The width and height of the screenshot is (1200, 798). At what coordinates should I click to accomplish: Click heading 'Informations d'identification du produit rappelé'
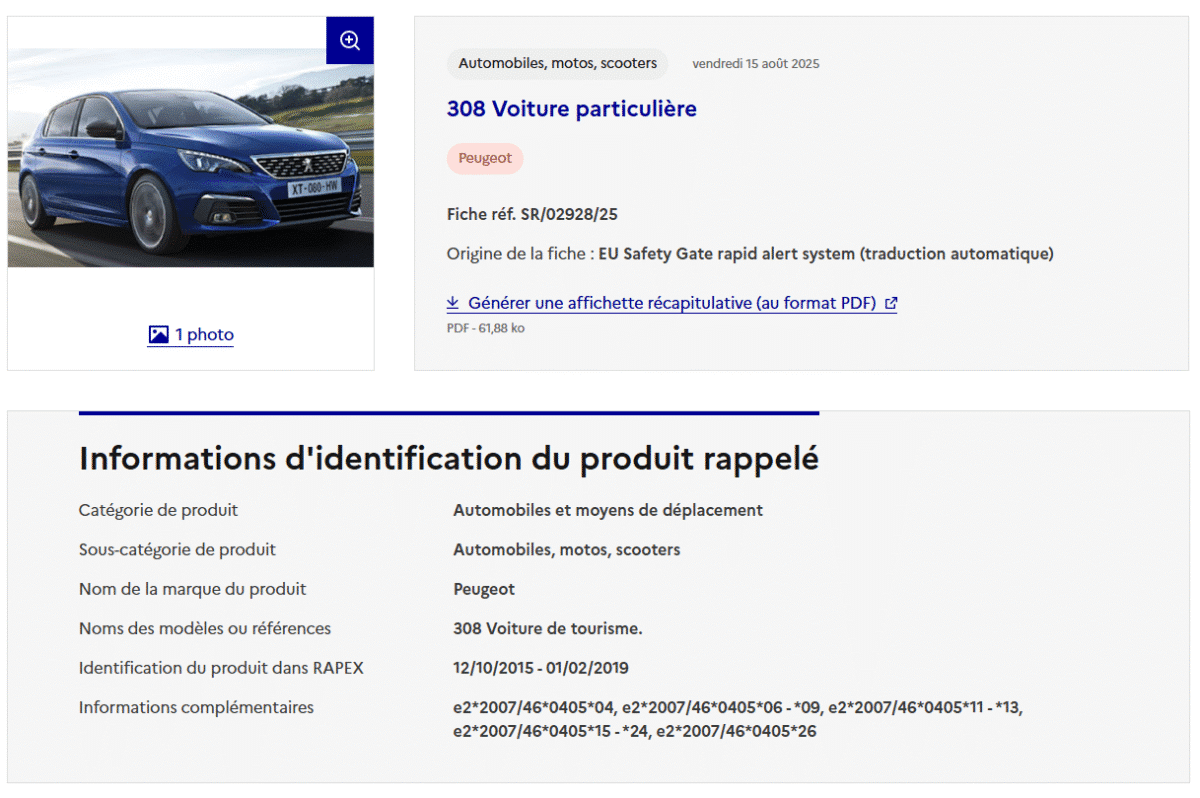[449, 459]
